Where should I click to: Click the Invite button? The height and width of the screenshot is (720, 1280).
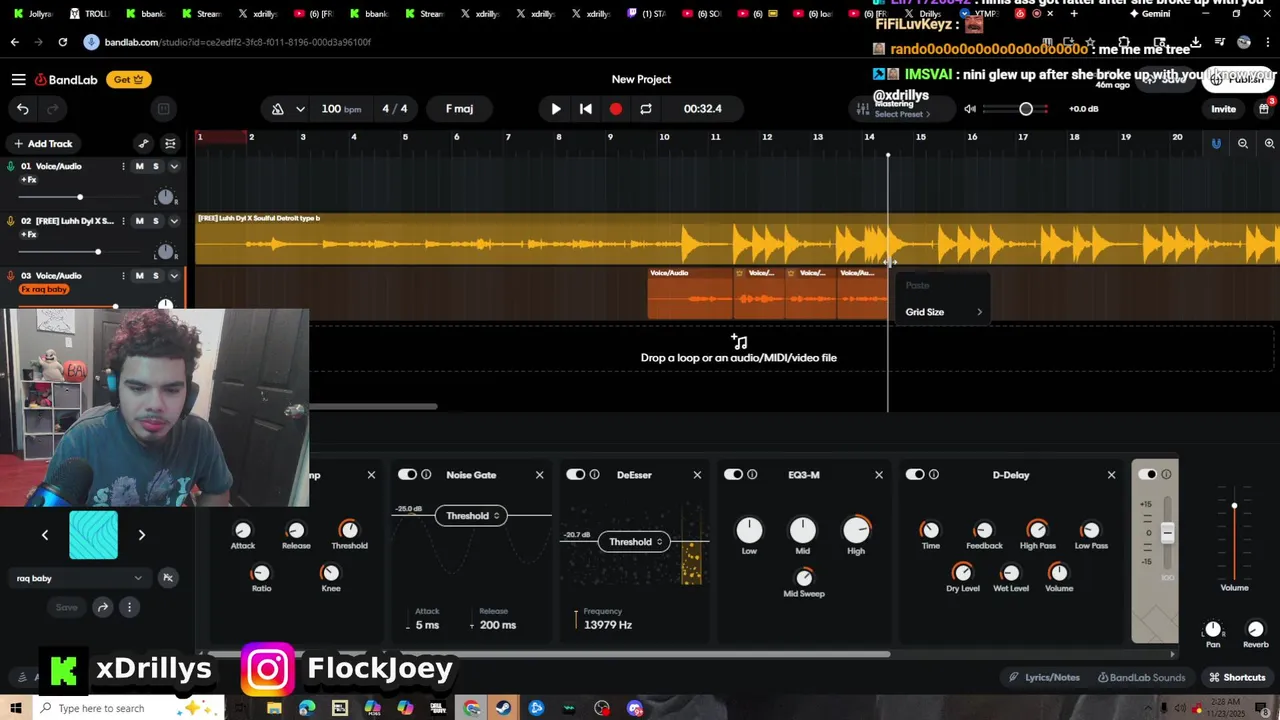pos(1223,109)
